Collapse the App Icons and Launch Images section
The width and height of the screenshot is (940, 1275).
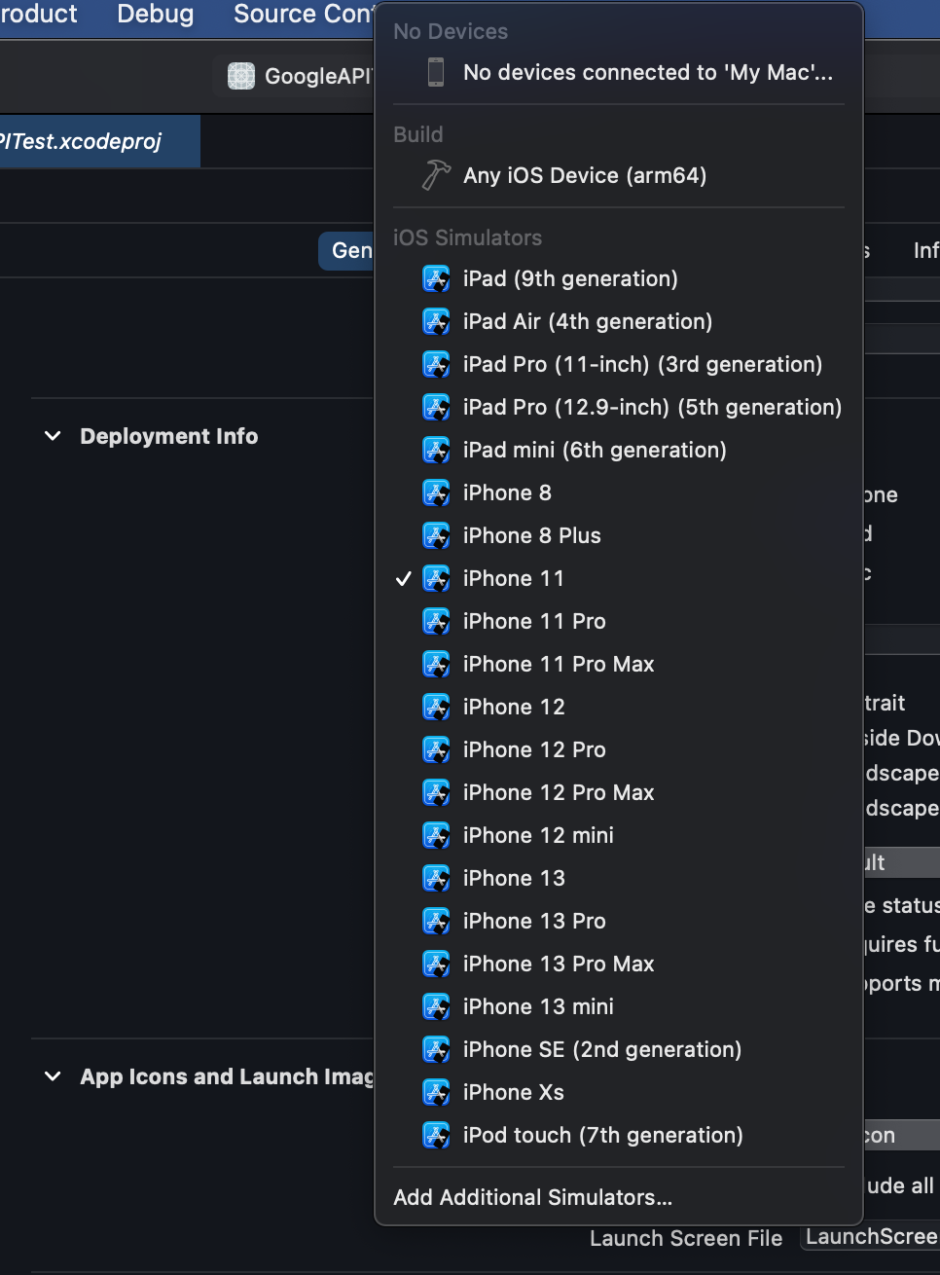tap(53, 1077)
